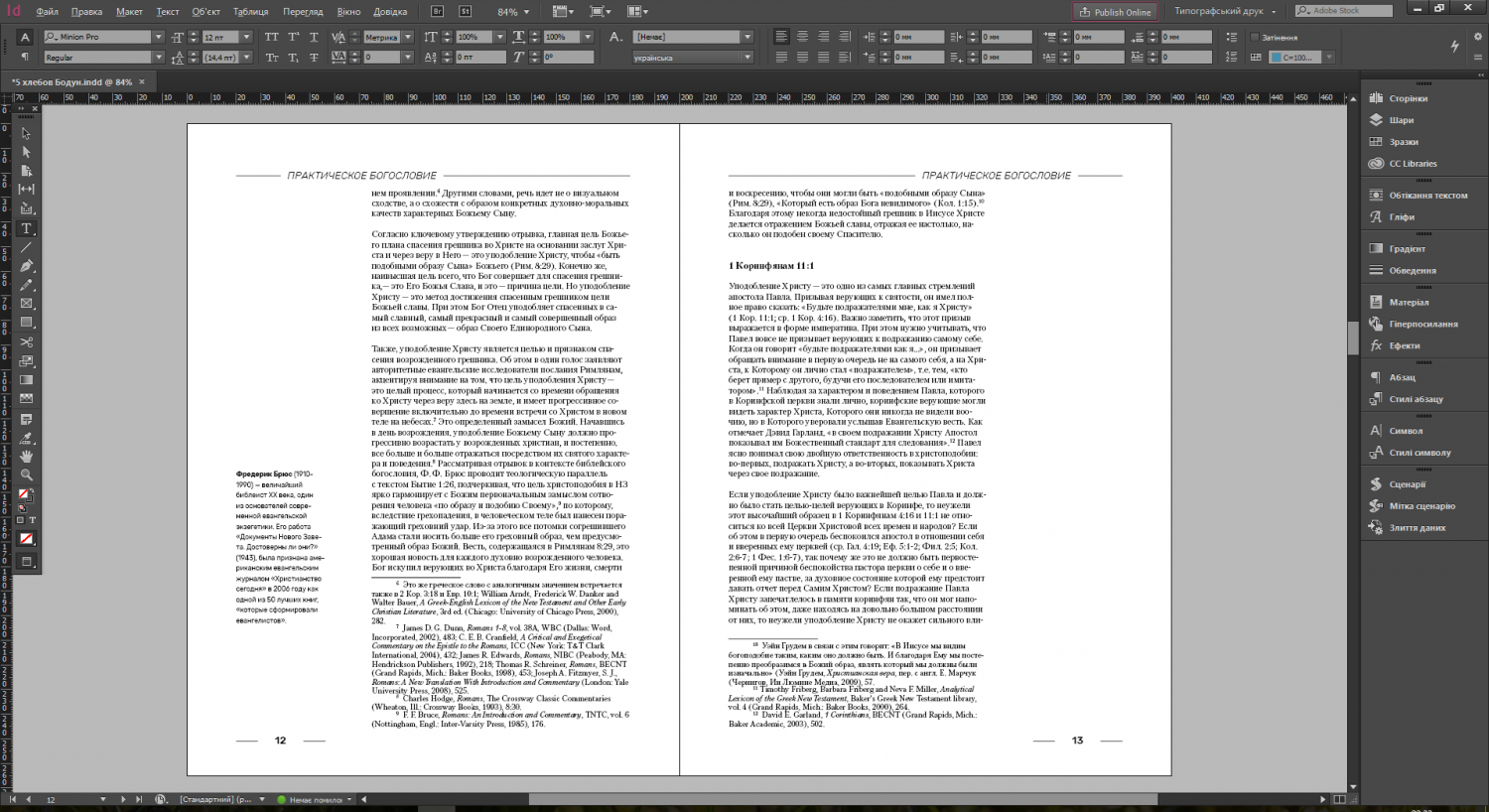Select the Scissors tool
This screenshot has width=1489, height=812.
26,341
